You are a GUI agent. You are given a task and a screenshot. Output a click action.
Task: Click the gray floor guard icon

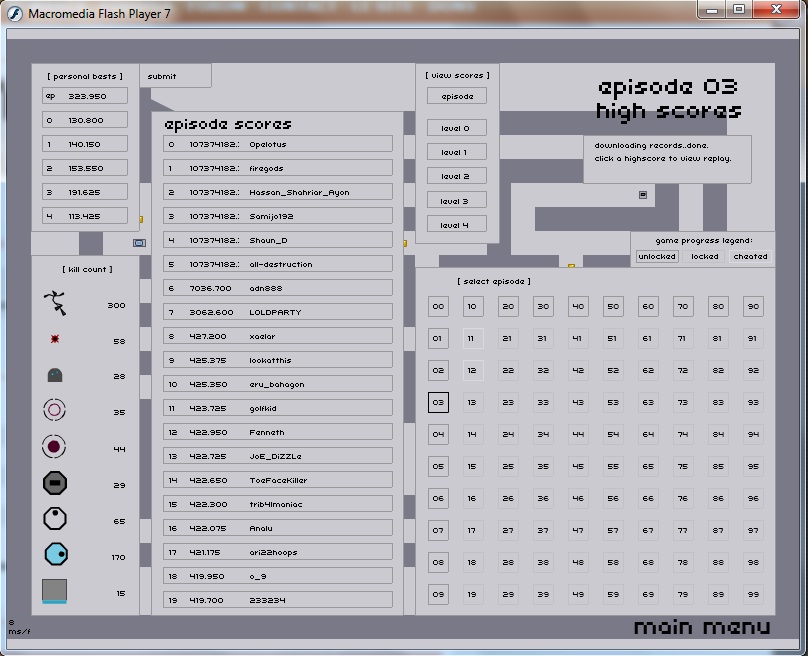point(54,376)
